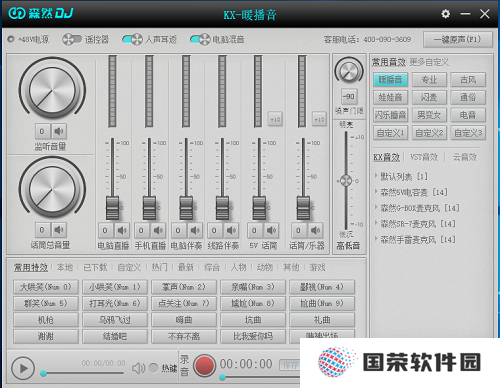The height and width of the screenshot is (388, 500).
Task: Select the 娃娃音 preset
Action: point(390,97)
